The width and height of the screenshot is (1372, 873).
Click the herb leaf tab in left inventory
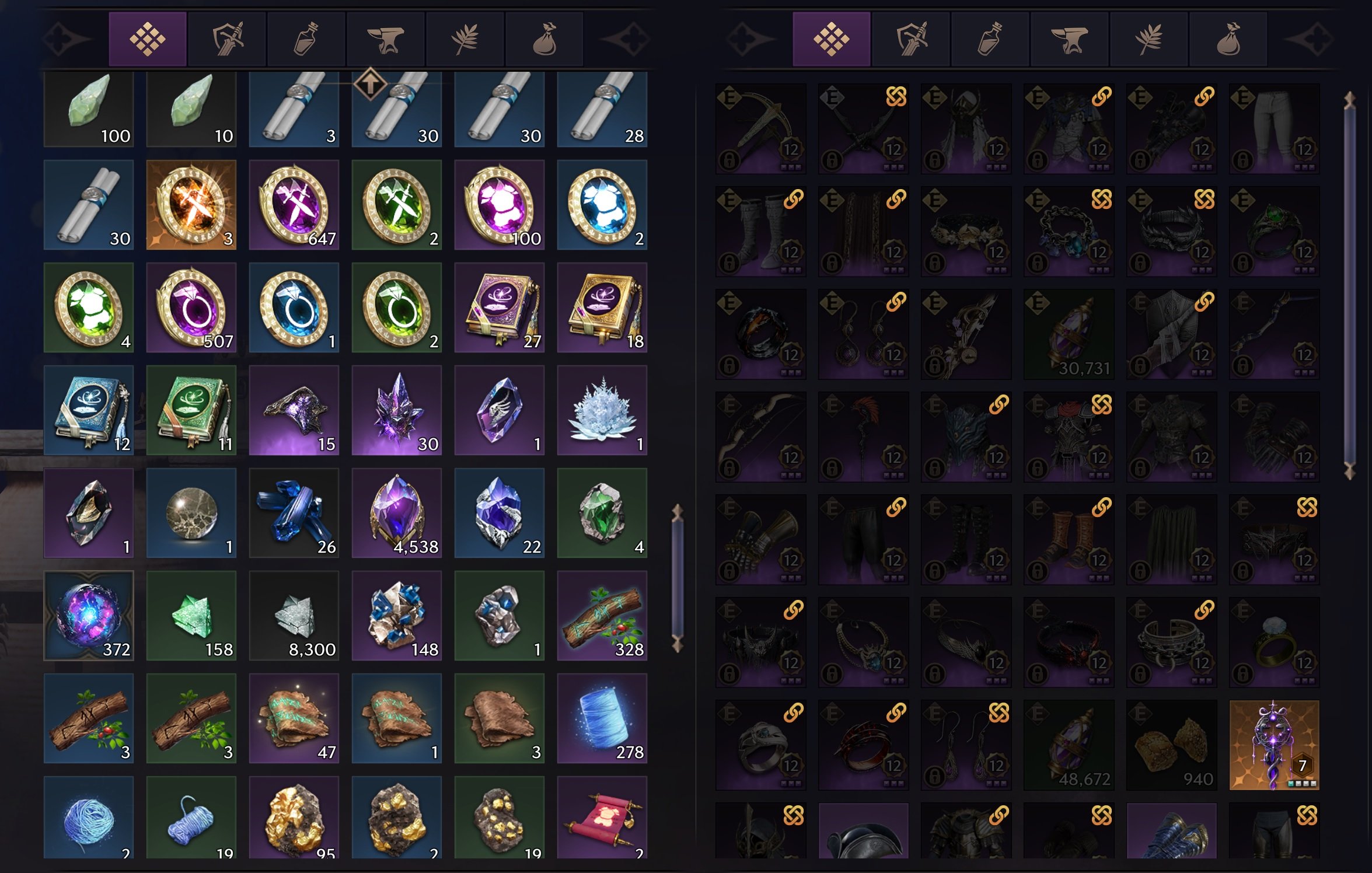[465, 39]
